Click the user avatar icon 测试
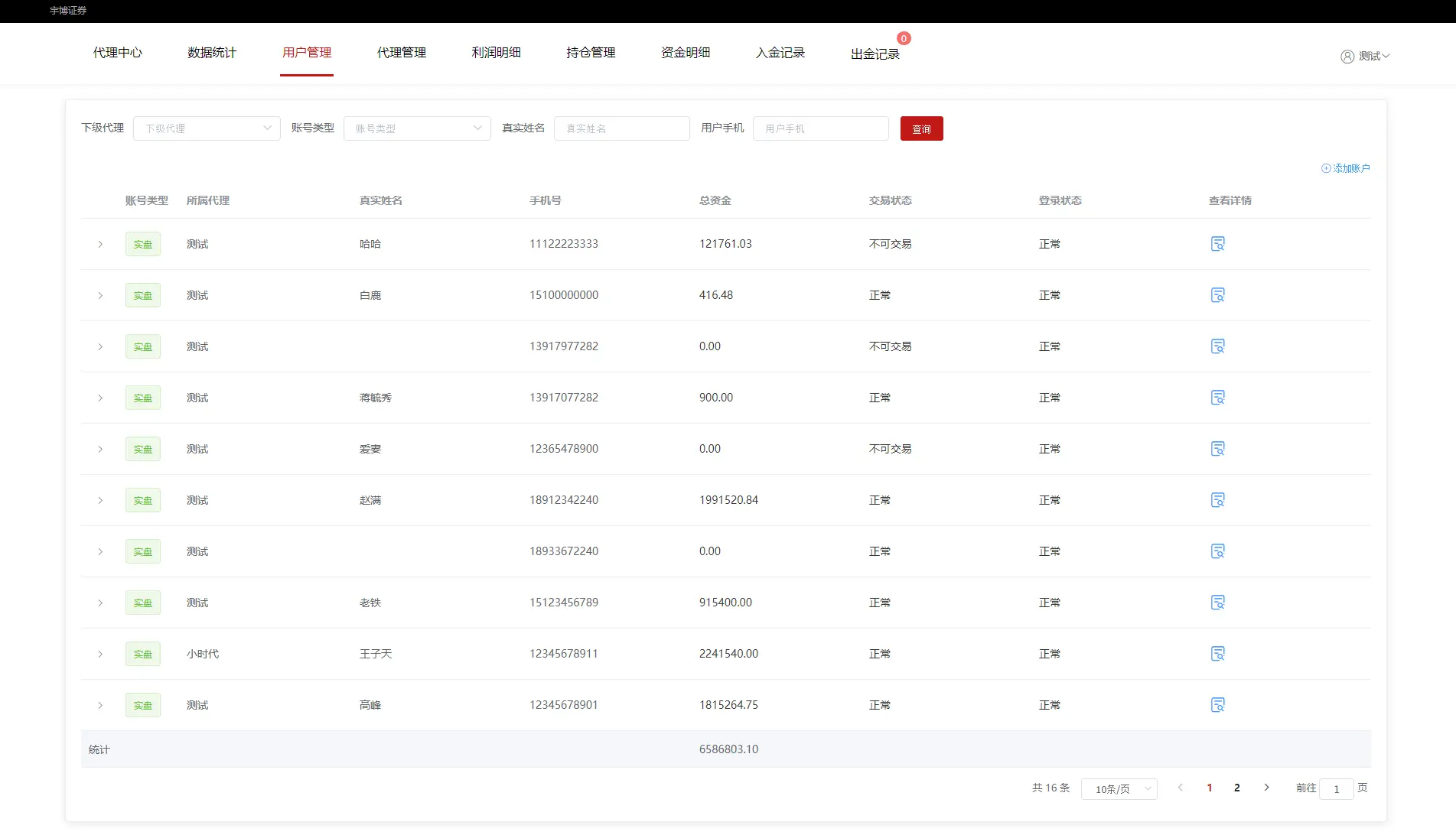Viewport: 1456px width, 835px height. 1347,57
